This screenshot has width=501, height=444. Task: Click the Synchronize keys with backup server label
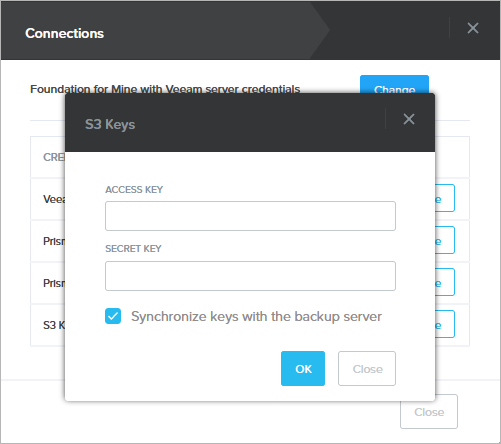(256, 316)
